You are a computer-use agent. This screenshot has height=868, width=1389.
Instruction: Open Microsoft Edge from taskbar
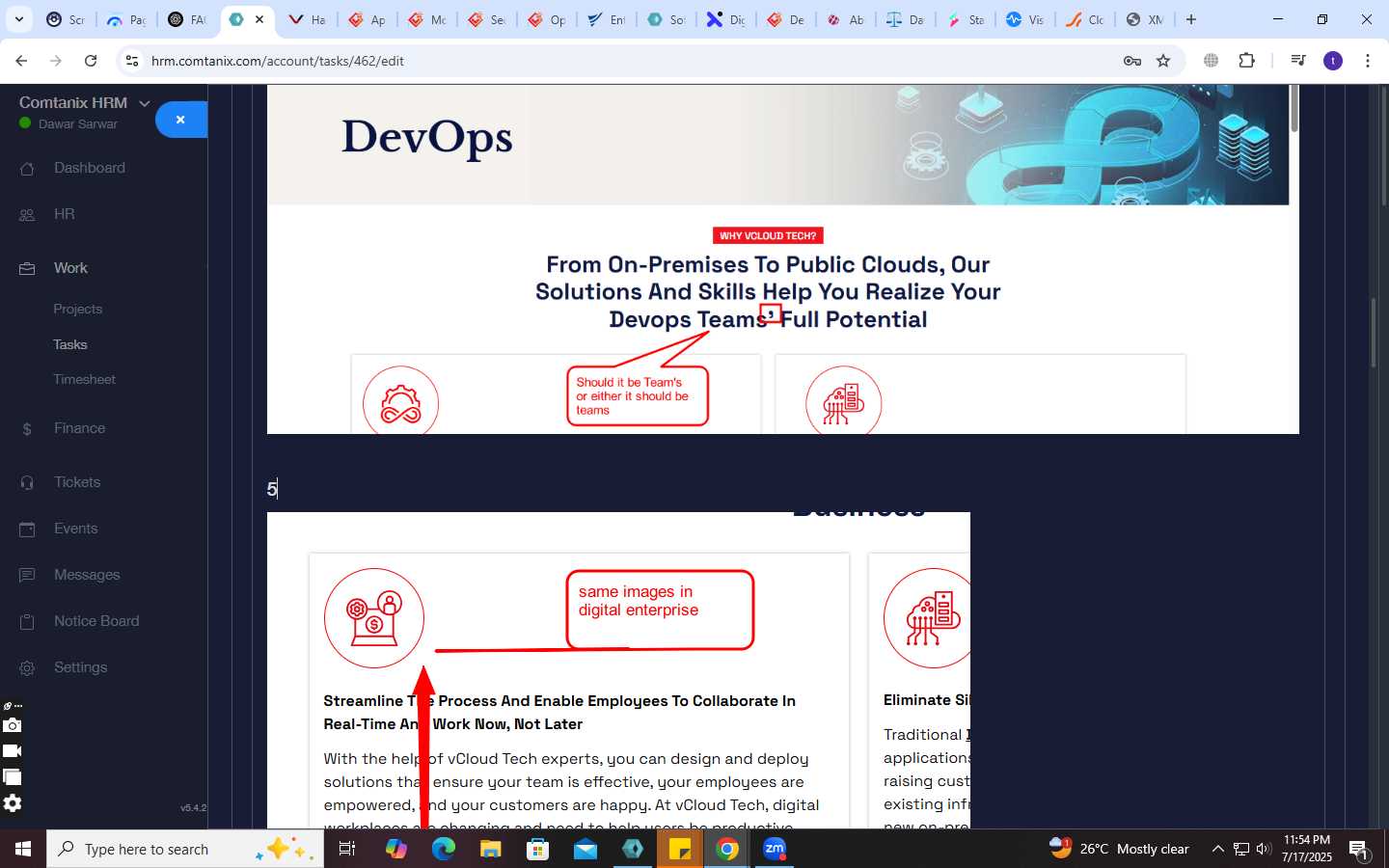[443, 849]
